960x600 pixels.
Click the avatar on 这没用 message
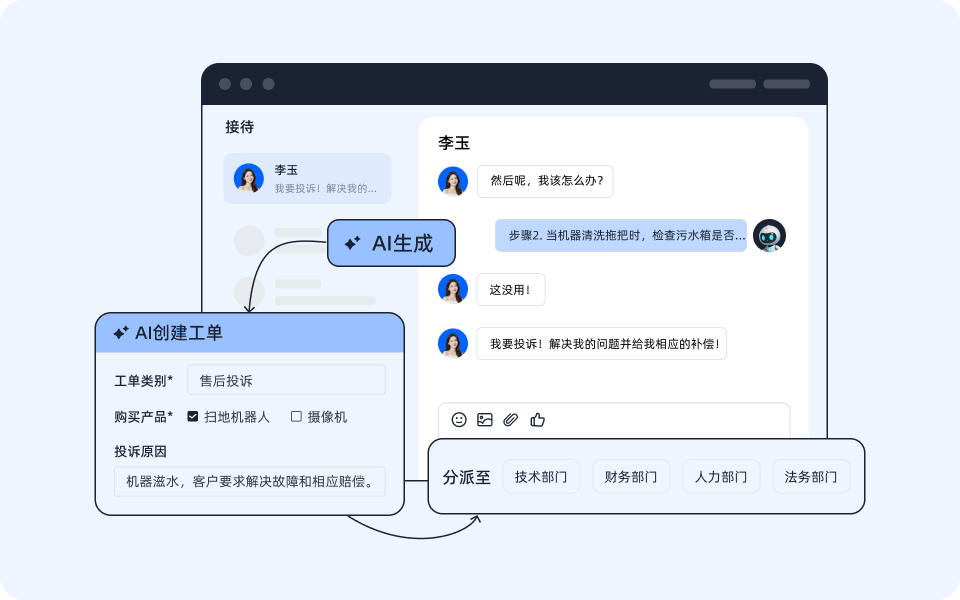click(x=453, y=289)
